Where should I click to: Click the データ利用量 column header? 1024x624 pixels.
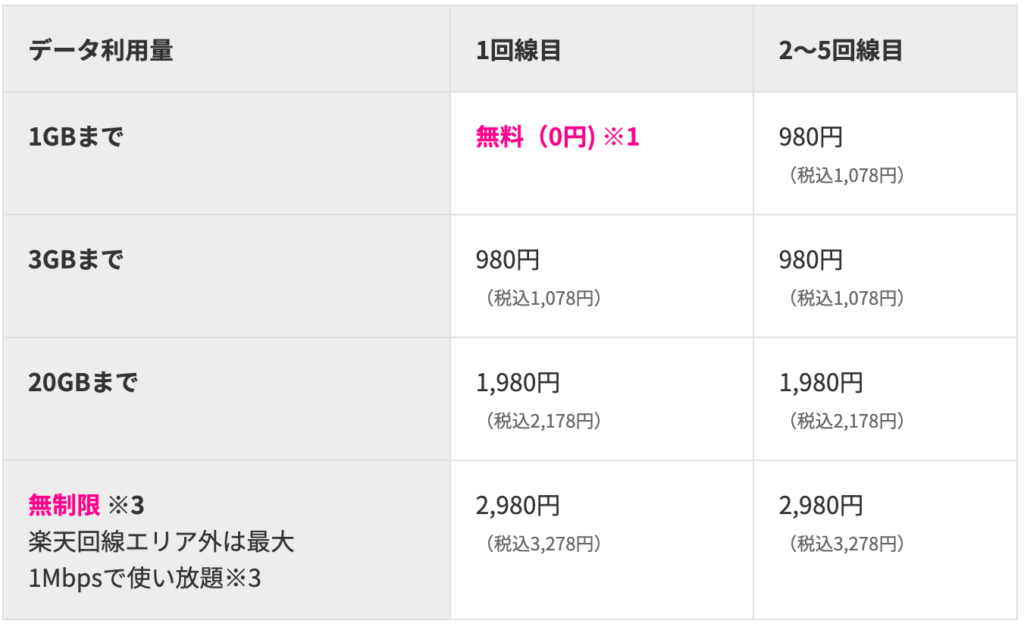coord(101,50)
